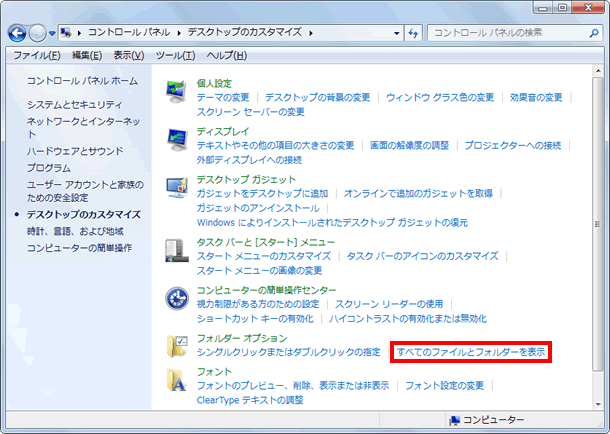Click the computer icon in status bar
610x434 pixels.
tap(454, 420)
